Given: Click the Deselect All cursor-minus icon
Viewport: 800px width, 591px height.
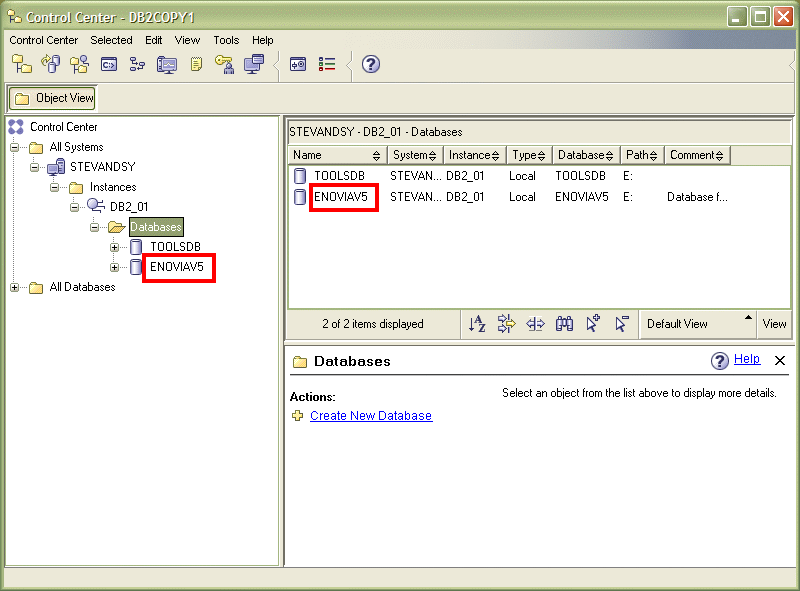Looking at the screenshot, I should click(622, 324).
